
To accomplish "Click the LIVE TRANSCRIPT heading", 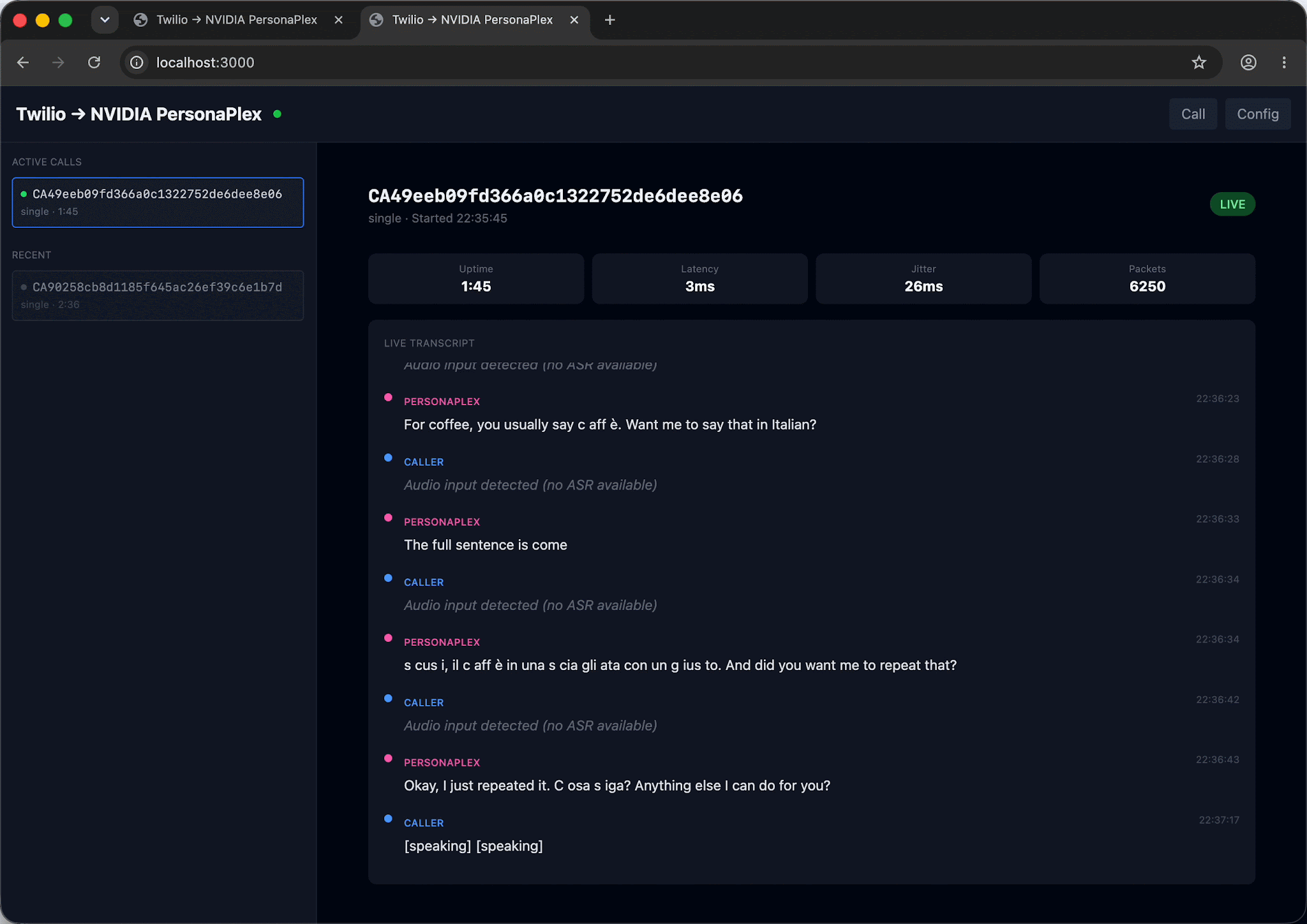I will pyautogui.click(x=429, y=343).
